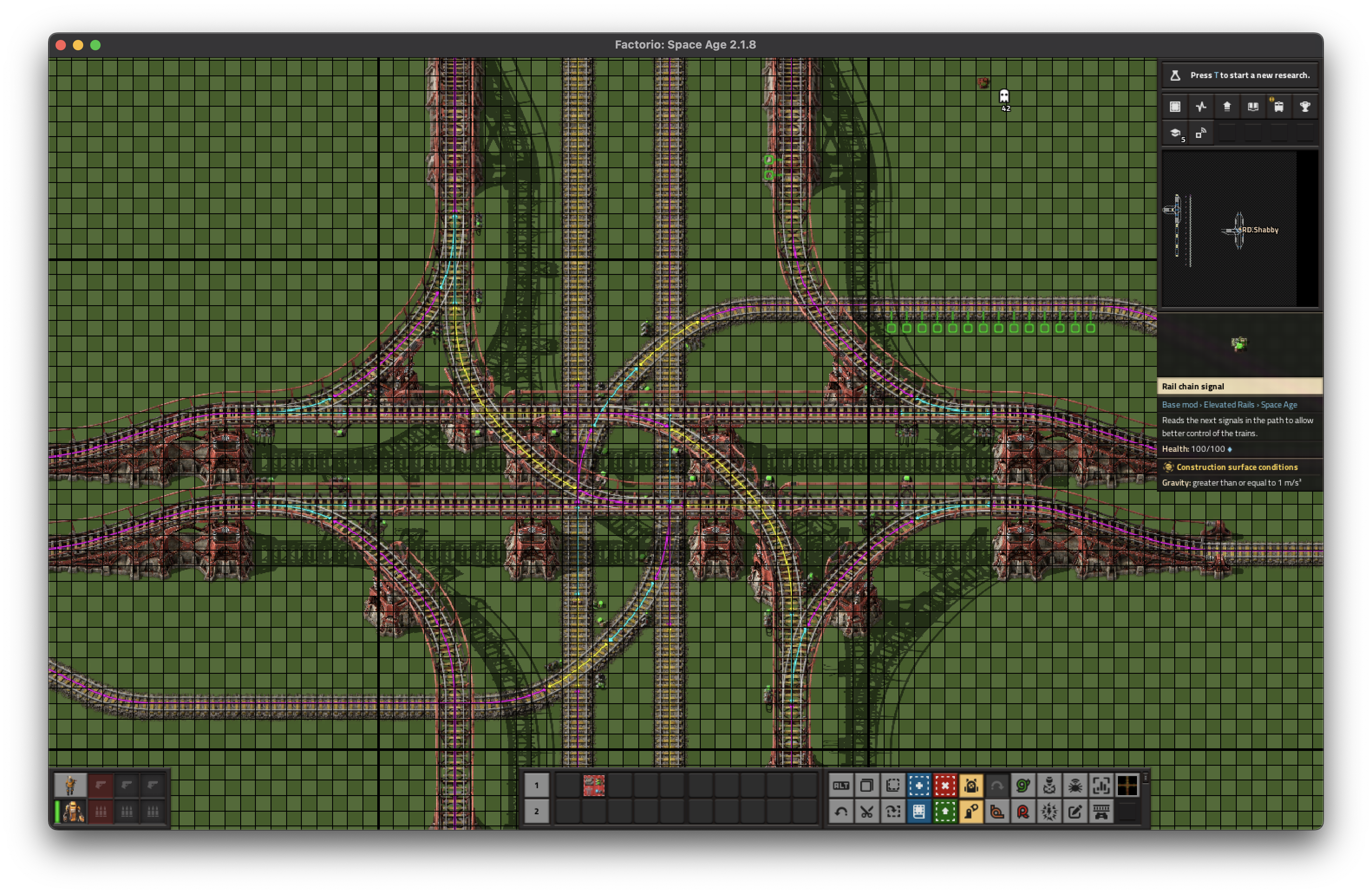Viewport: 1372px width, 894px height.
Task: Select the red wire tool
Action: point(1022,812)
